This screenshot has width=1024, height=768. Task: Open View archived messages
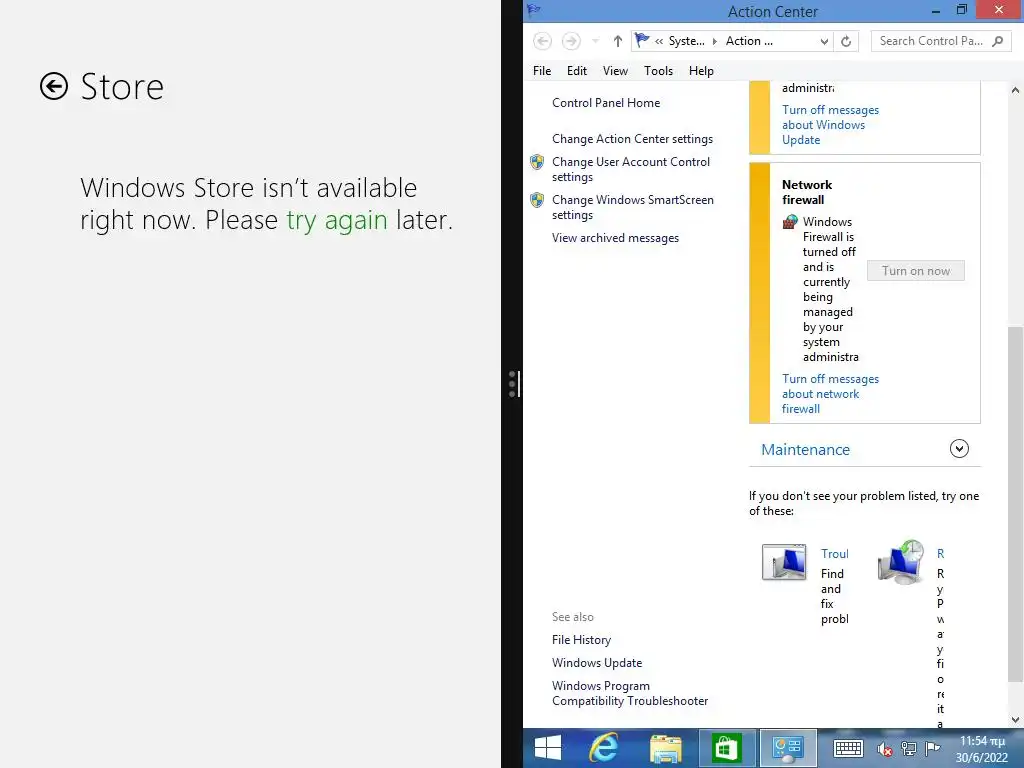tap(615, 238)
